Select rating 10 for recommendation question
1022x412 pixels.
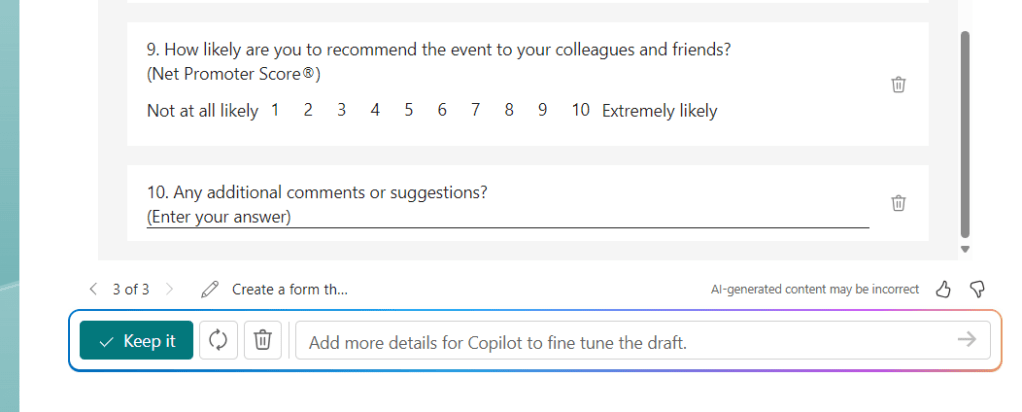pos(580,110)
